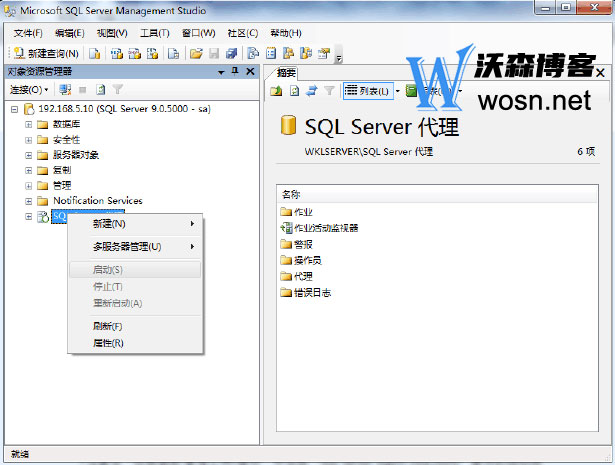
Task: Click the Refresh icon in Object Explorer toolbar
Action: click(101, 90)
